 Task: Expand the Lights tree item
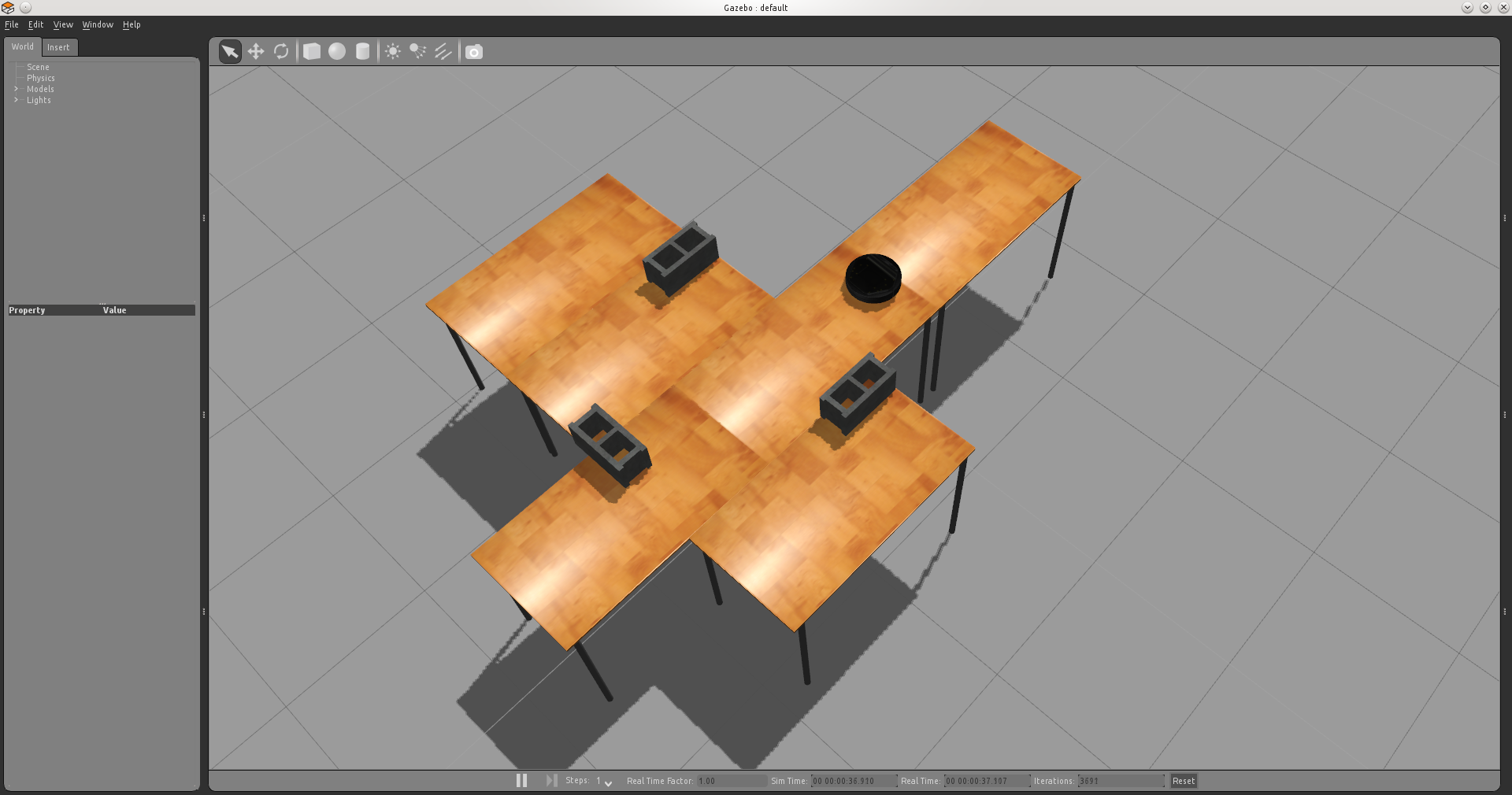(x=16, y=100)
